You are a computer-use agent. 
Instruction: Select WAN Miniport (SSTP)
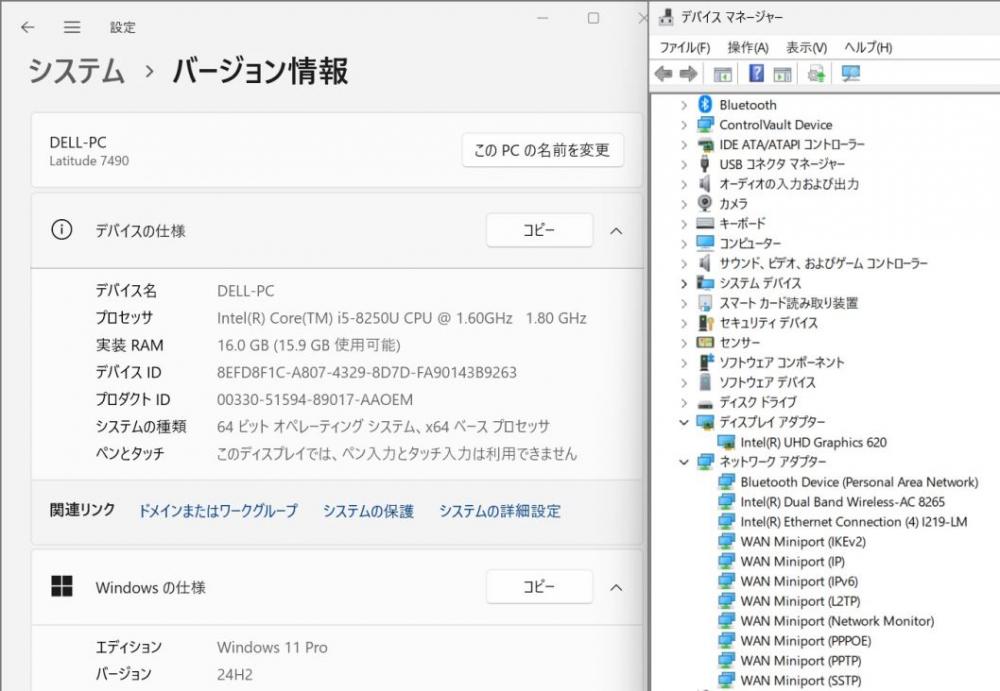(x=800, y=680)
